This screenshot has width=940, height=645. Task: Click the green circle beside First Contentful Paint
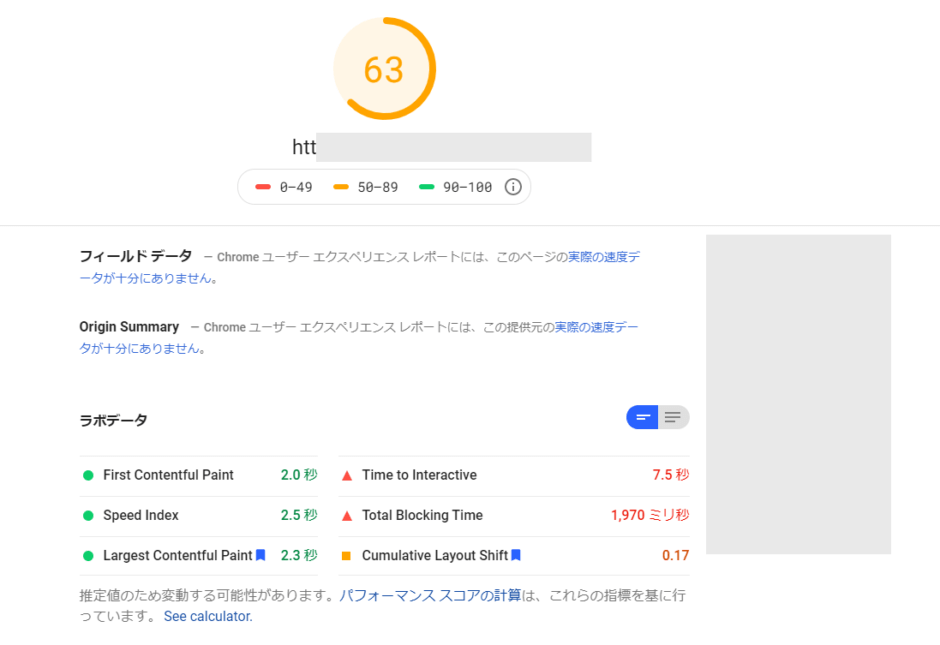[88, 475]
